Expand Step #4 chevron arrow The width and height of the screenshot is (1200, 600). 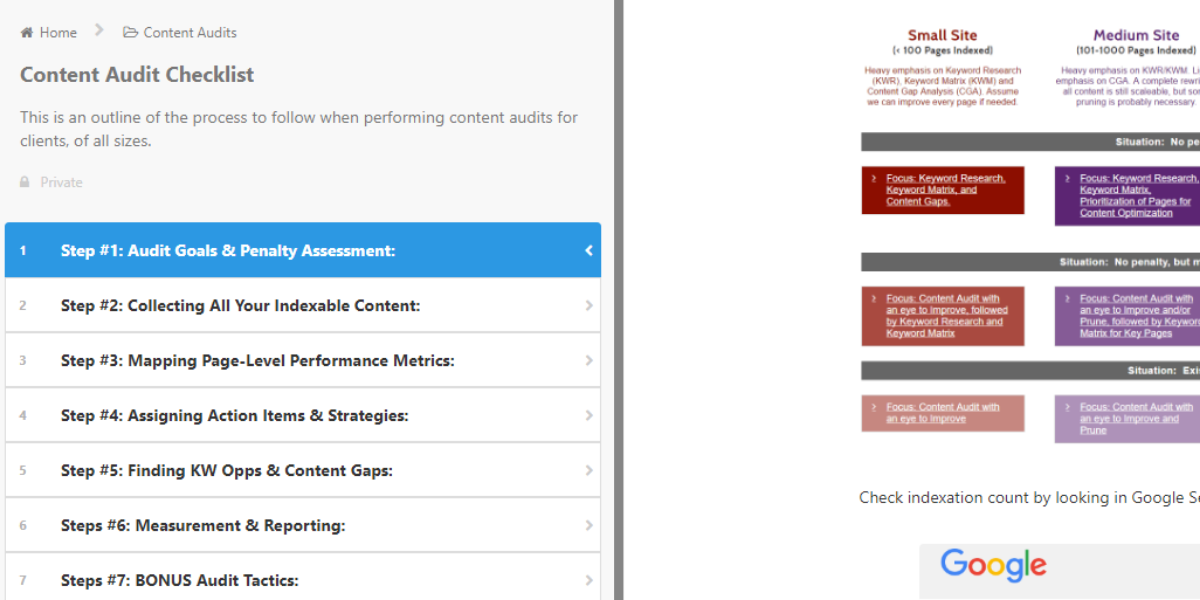[589, 416]
